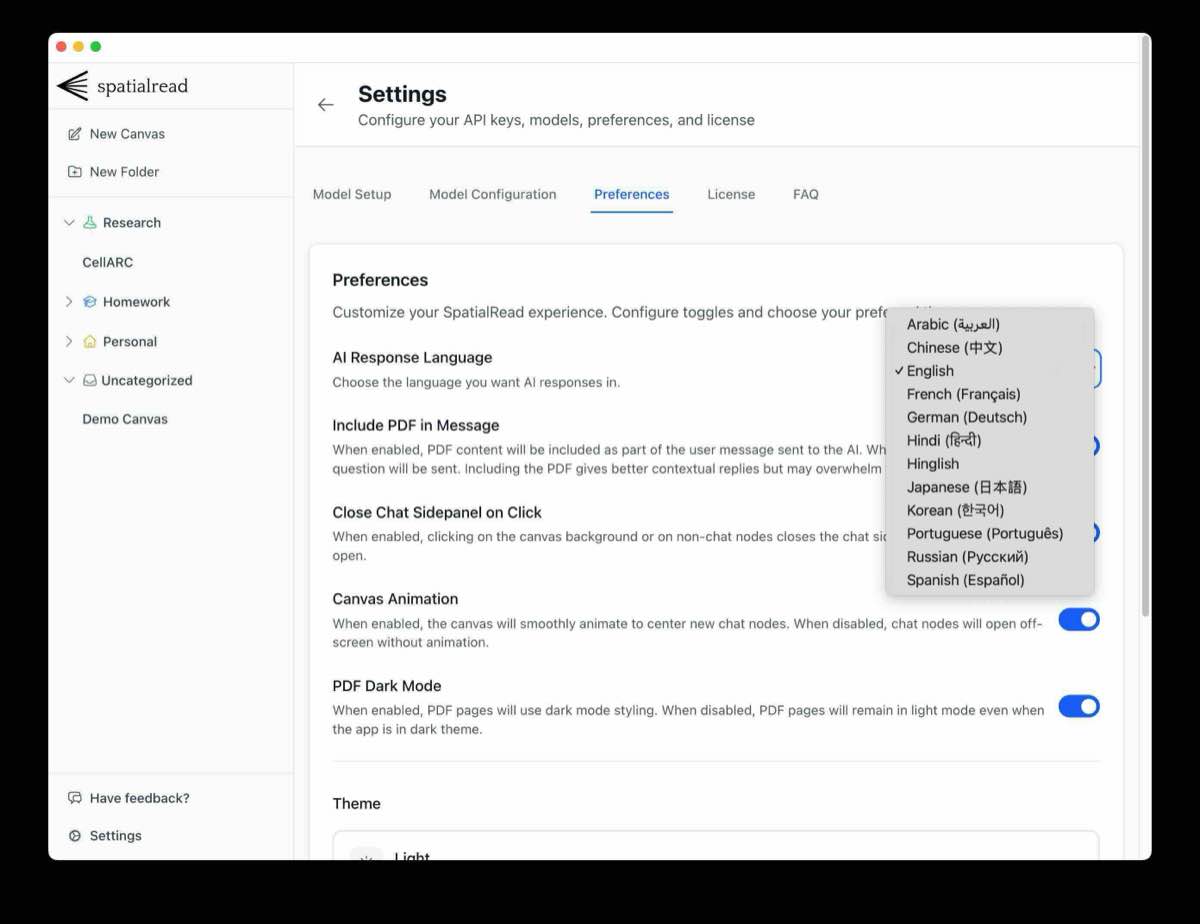Click the PDF Dark Mode heading
This screenshot has height=924, width=1200.
[x=387, y=686]
